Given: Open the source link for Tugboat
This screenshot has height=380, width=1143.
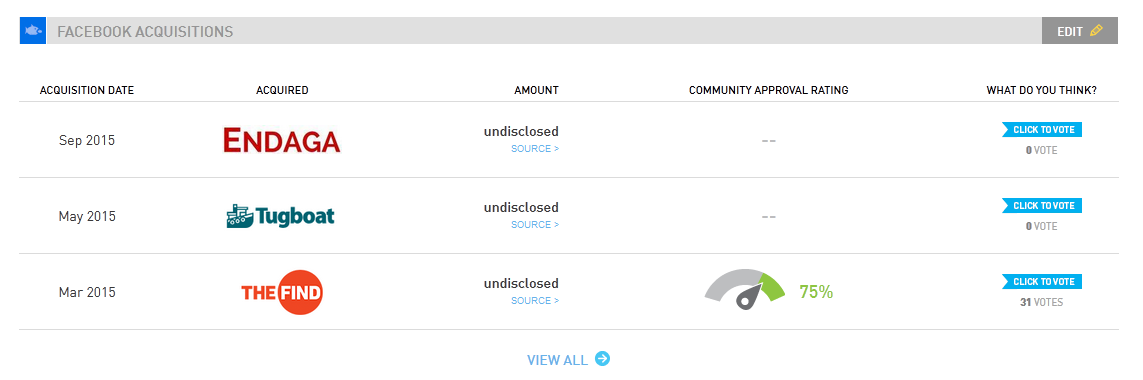Looking at the screenshot, I should pos(535,225).
